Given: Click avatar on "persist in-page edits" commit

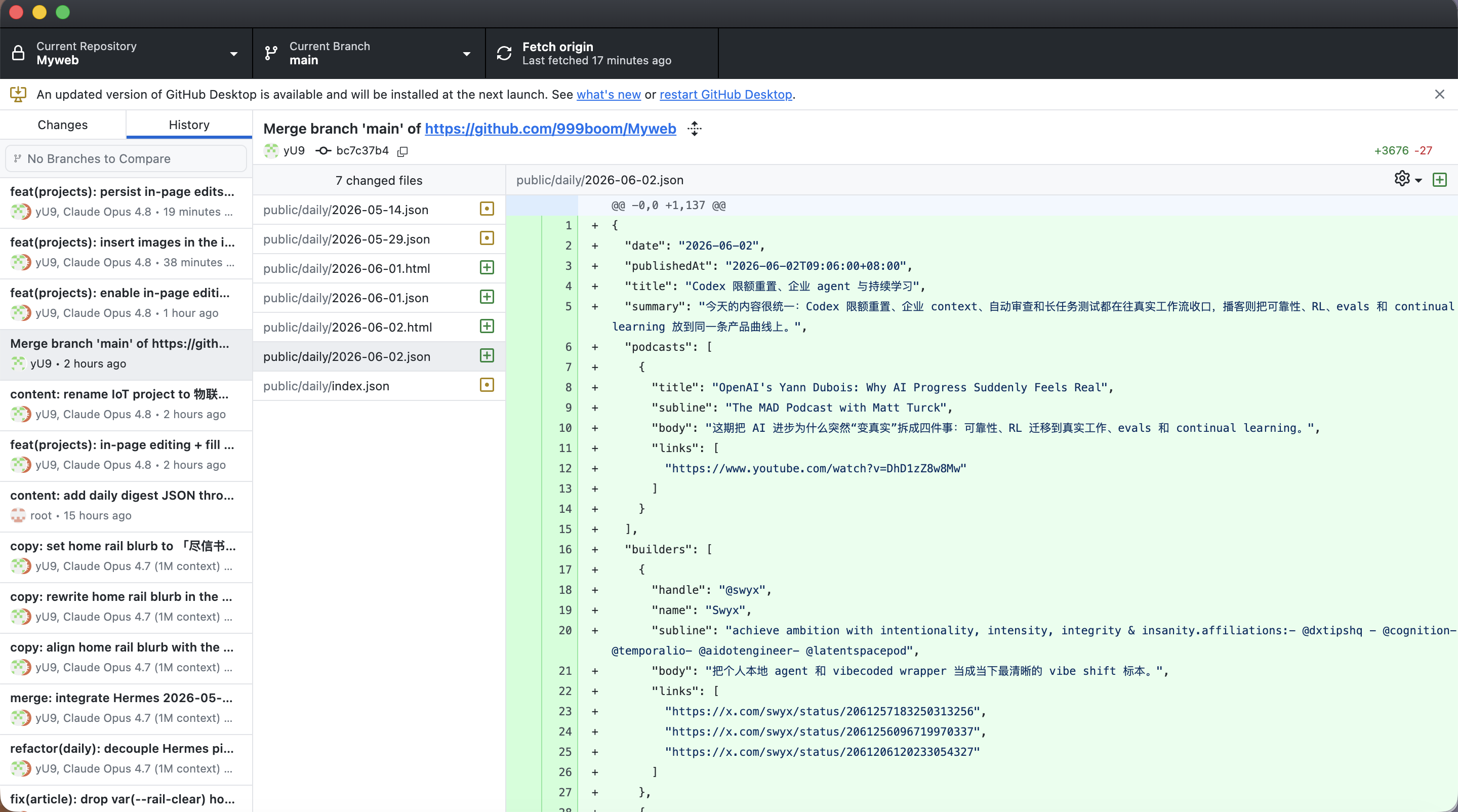Looking at the screenshot, I should click(x=21, y=212).
